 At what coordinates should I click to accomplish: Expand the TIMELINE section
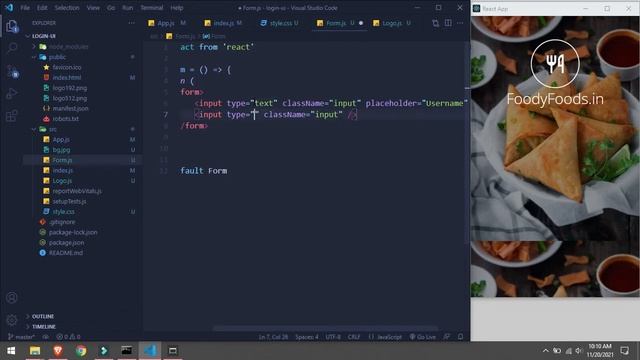(43, 327)
